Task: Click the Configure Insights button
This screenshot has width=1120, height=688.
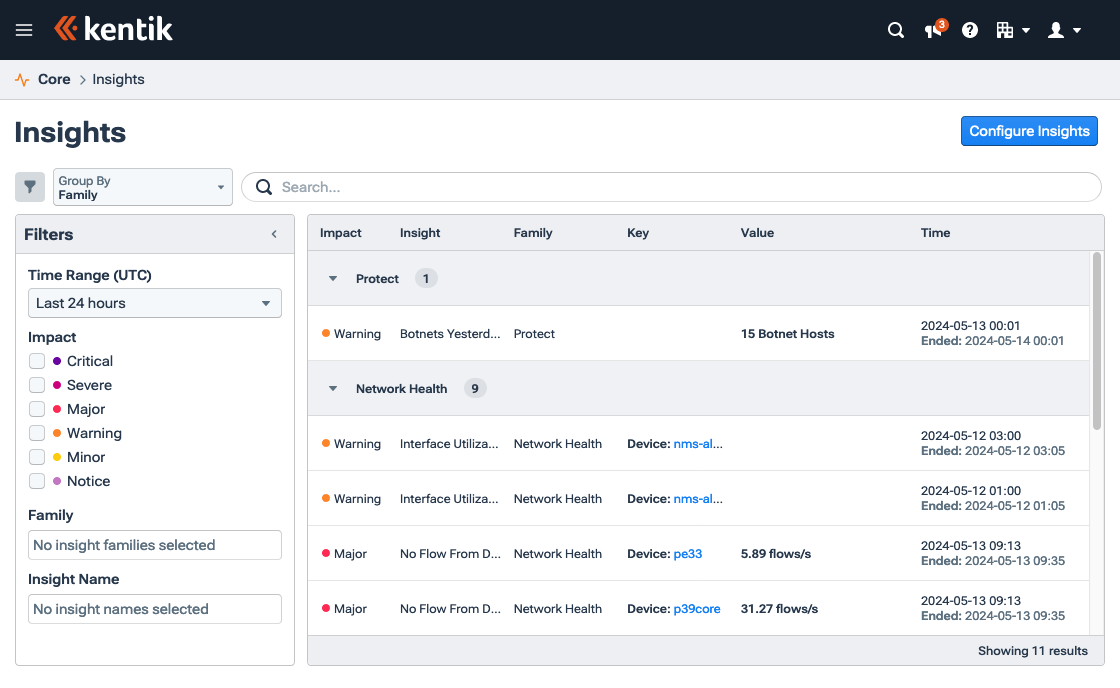Action: pyautogui.click(x=1029, y=131)
